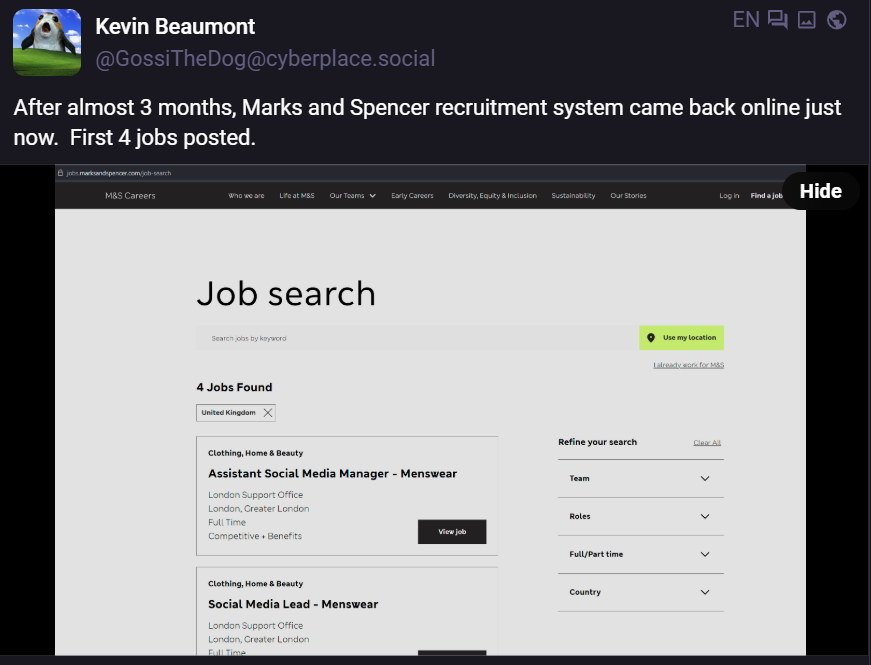Click the United Kingdom filter label
This screenshot has width=871, height=665.
click(228, 413)
